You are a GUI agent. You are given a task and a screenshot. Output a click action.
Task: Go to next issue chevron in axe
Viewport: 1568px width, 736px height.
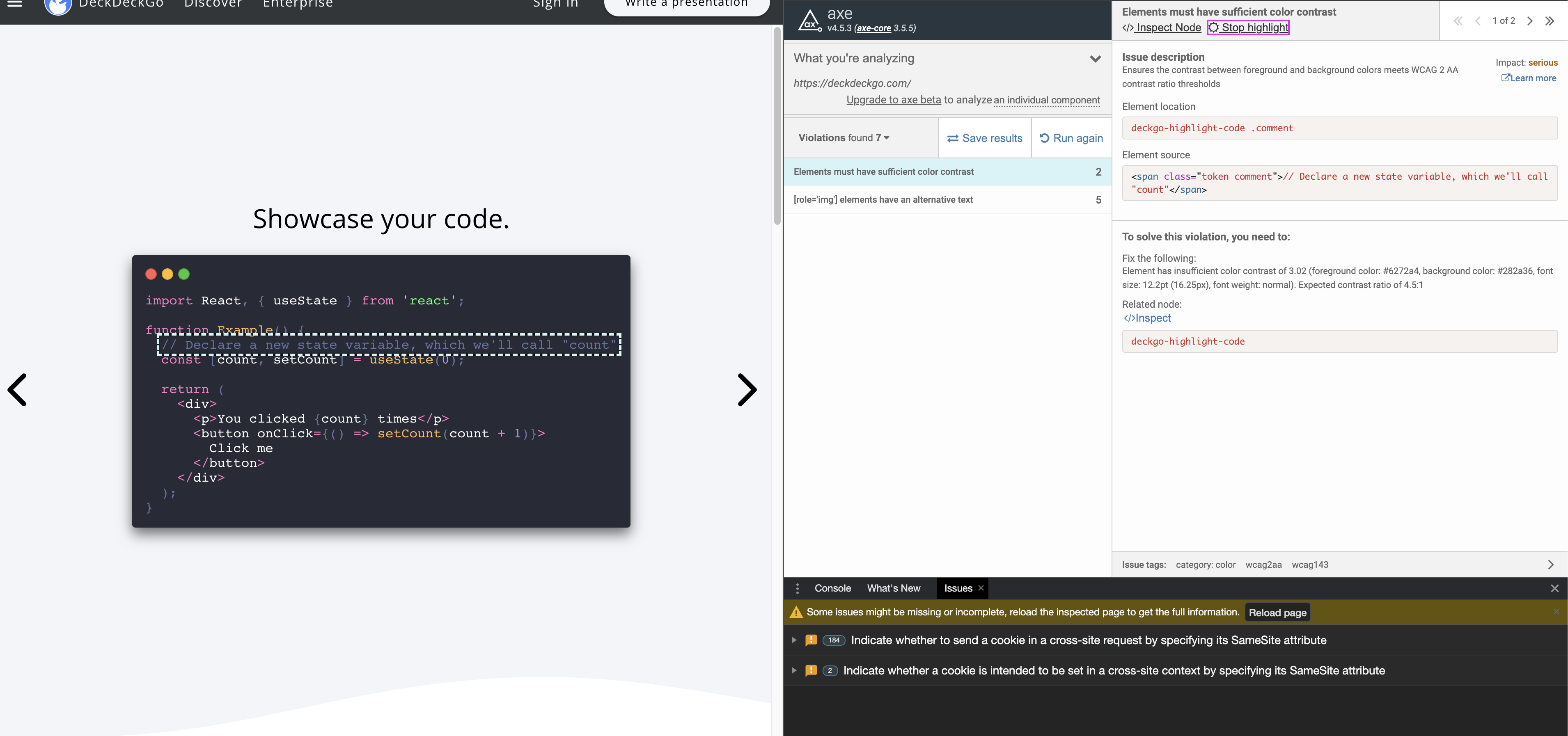coord(1530,21)
